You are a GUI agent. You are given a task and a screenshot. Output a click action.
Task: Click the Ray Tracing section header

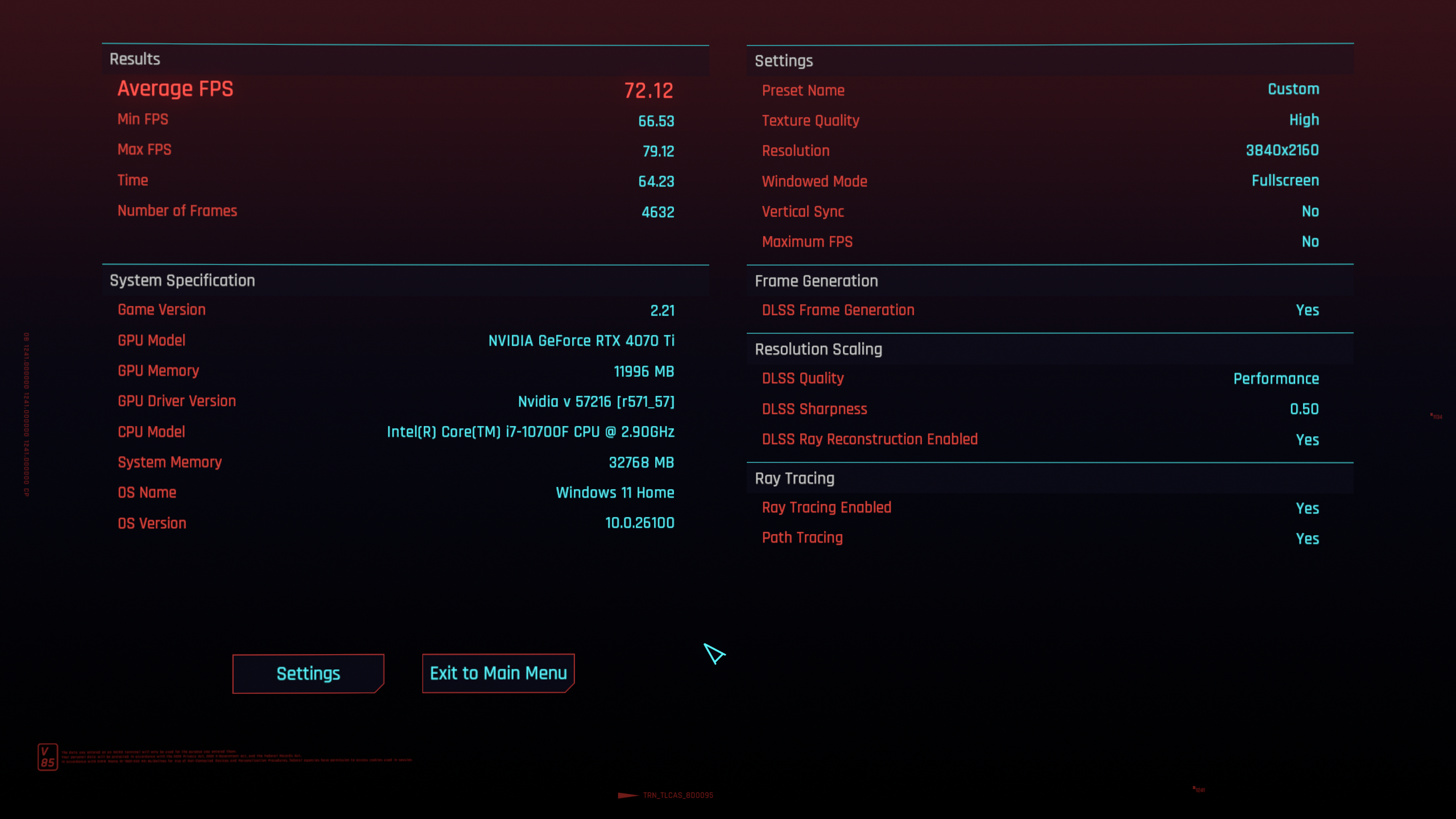pos(794,478)
